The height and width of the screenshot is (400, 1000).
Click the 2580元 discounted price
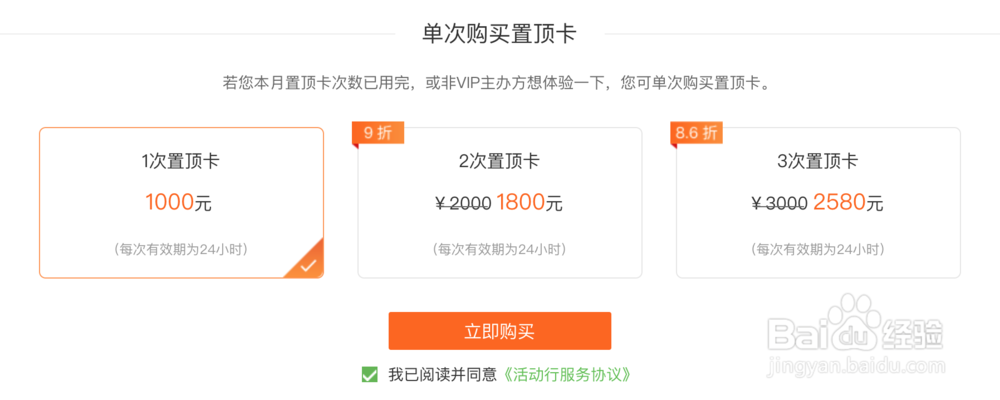pyautogui.click(x=848, y=203)
